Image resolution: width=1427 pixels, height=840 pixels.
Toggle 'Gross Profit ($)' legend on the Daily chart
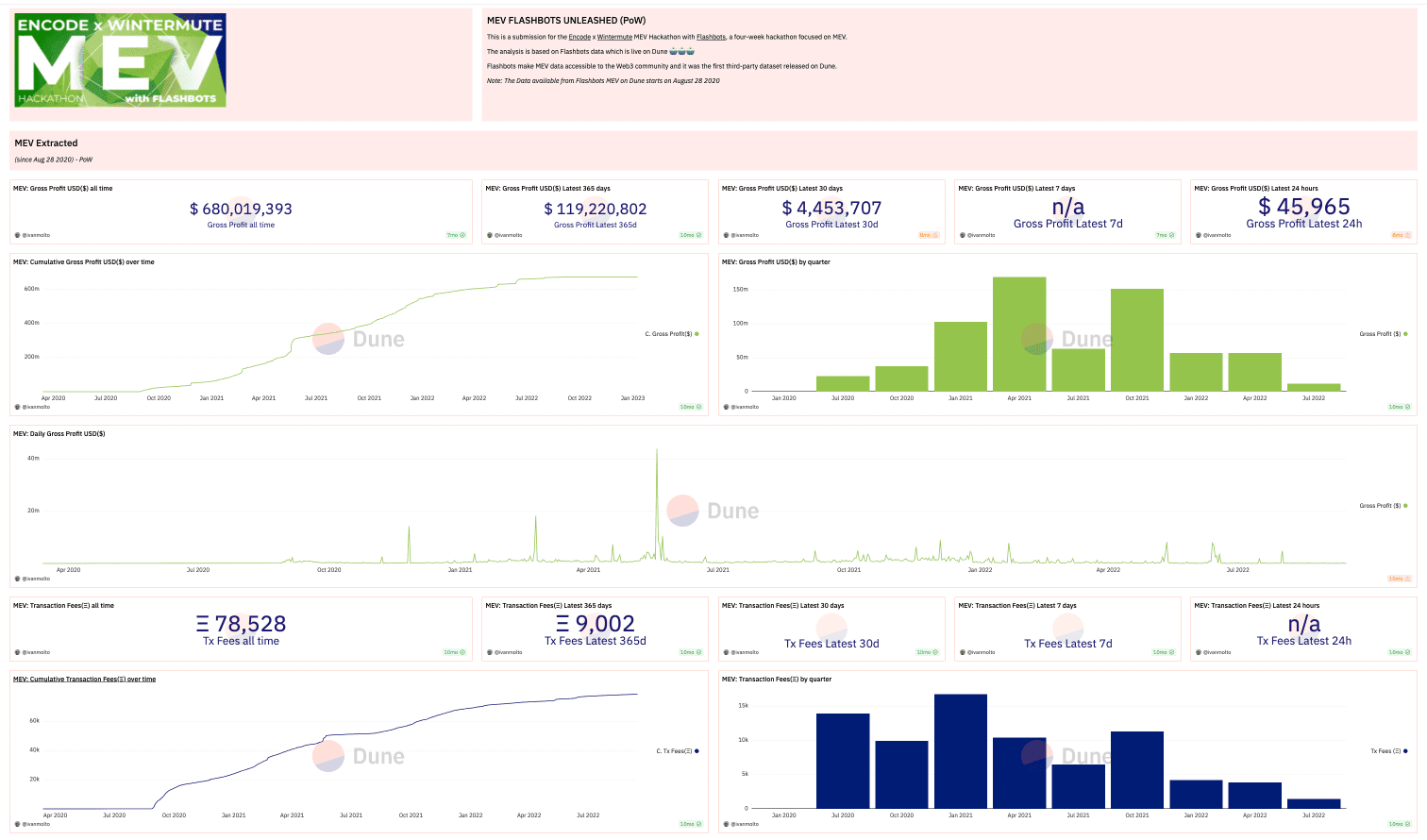(x=1384, y=506)
